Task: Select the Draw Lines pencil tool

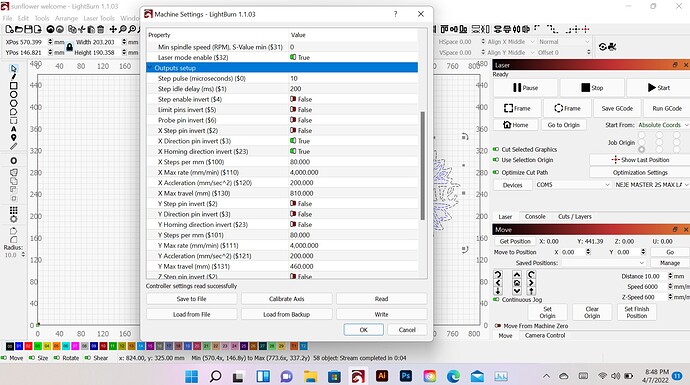Action: (14, 77)
